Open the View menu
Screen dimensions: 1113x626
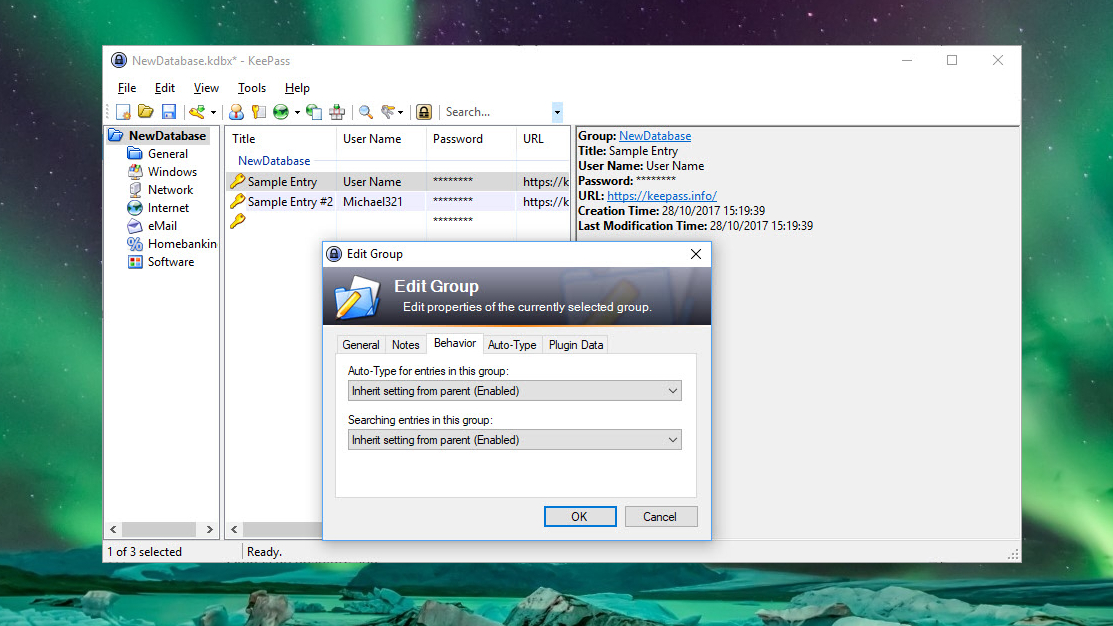(x=206, y=88)
